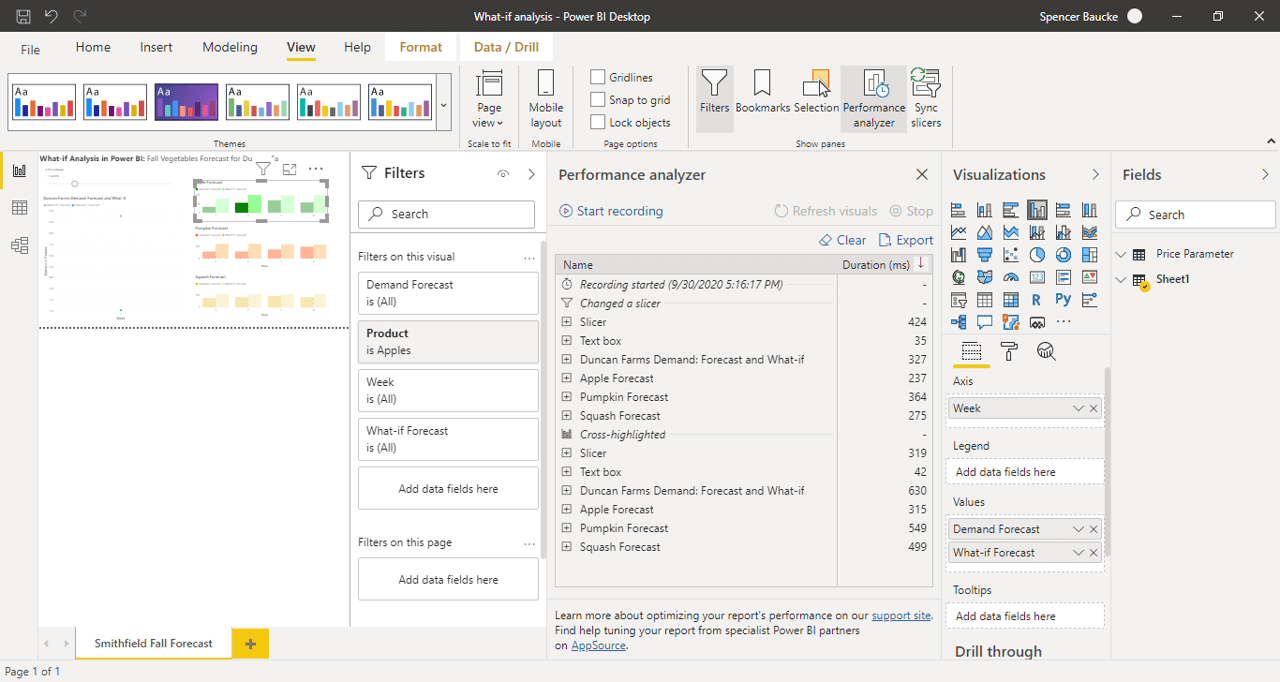Expand the Price Parameter table
The width and height of the screenshot is (1280, 682).
point(1120,253)
